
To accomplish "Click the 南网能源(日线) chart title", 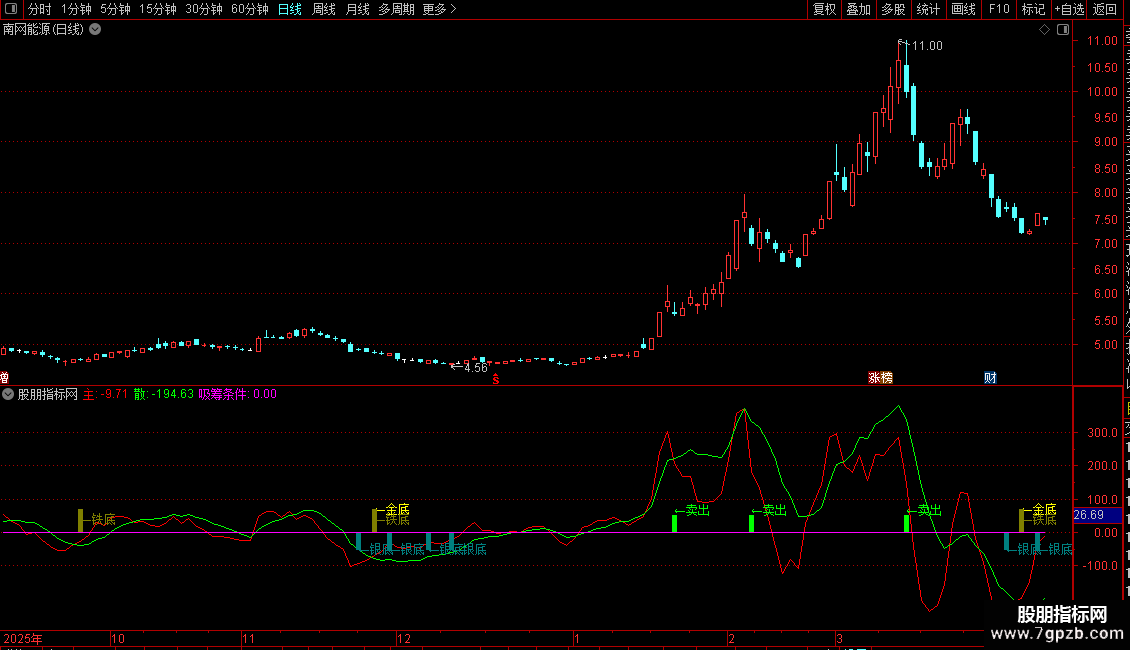I will 43,30.
